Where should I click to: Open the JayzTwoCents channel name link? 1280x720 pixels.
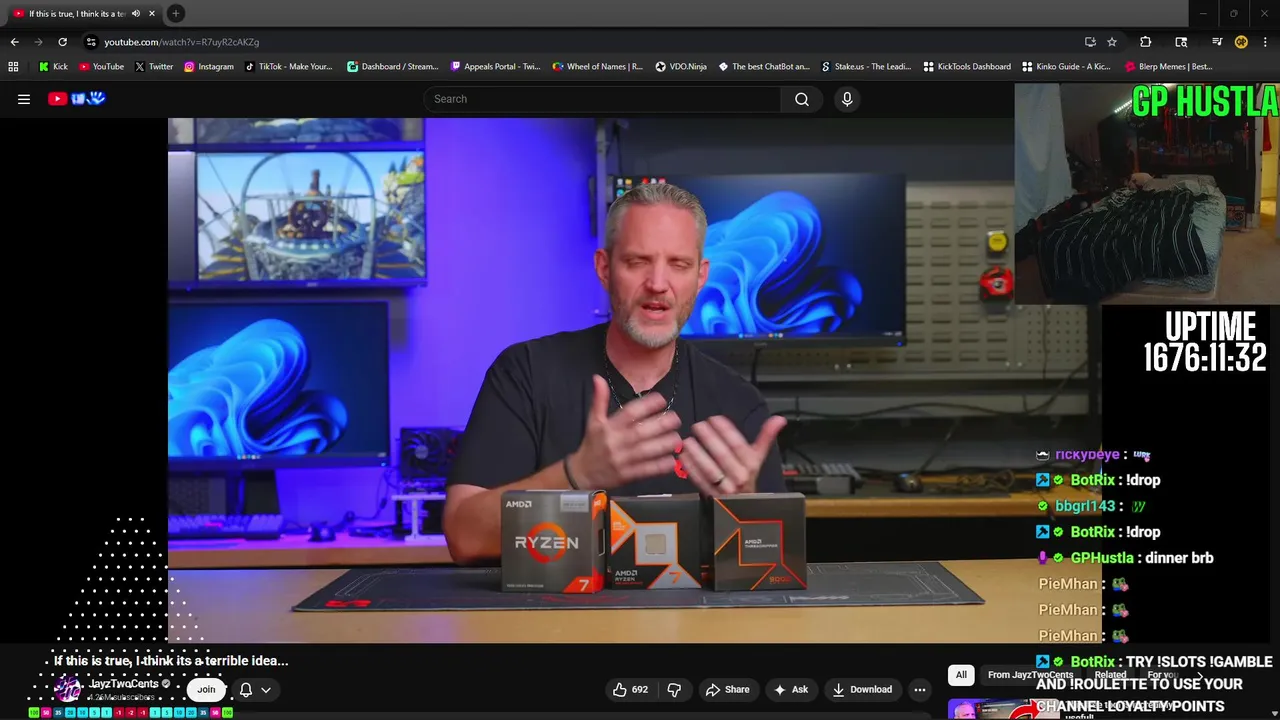pyautogui.click(x=123, y=684)
